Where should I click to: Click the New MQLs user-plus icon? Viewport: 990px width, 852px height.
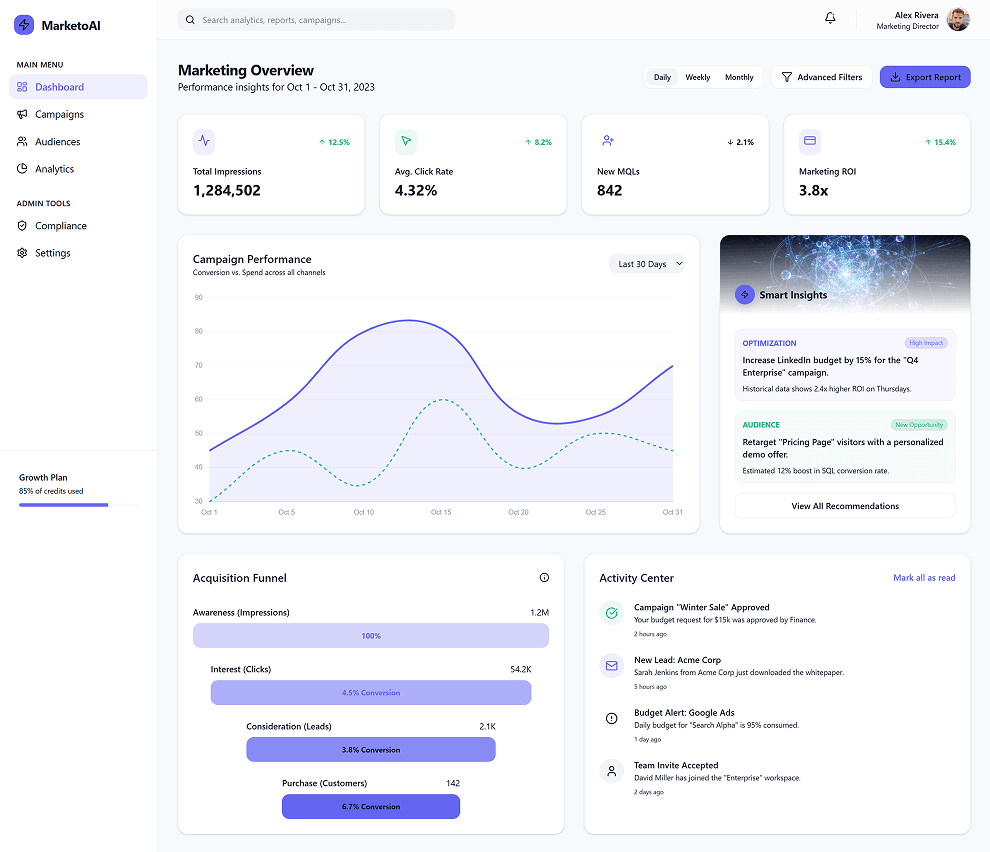coord(608,141)
